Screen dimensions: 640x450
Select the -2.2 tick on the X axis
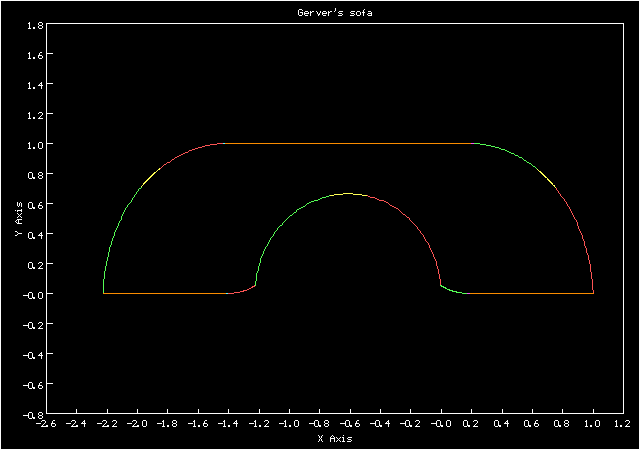click(x=107, y=424)
